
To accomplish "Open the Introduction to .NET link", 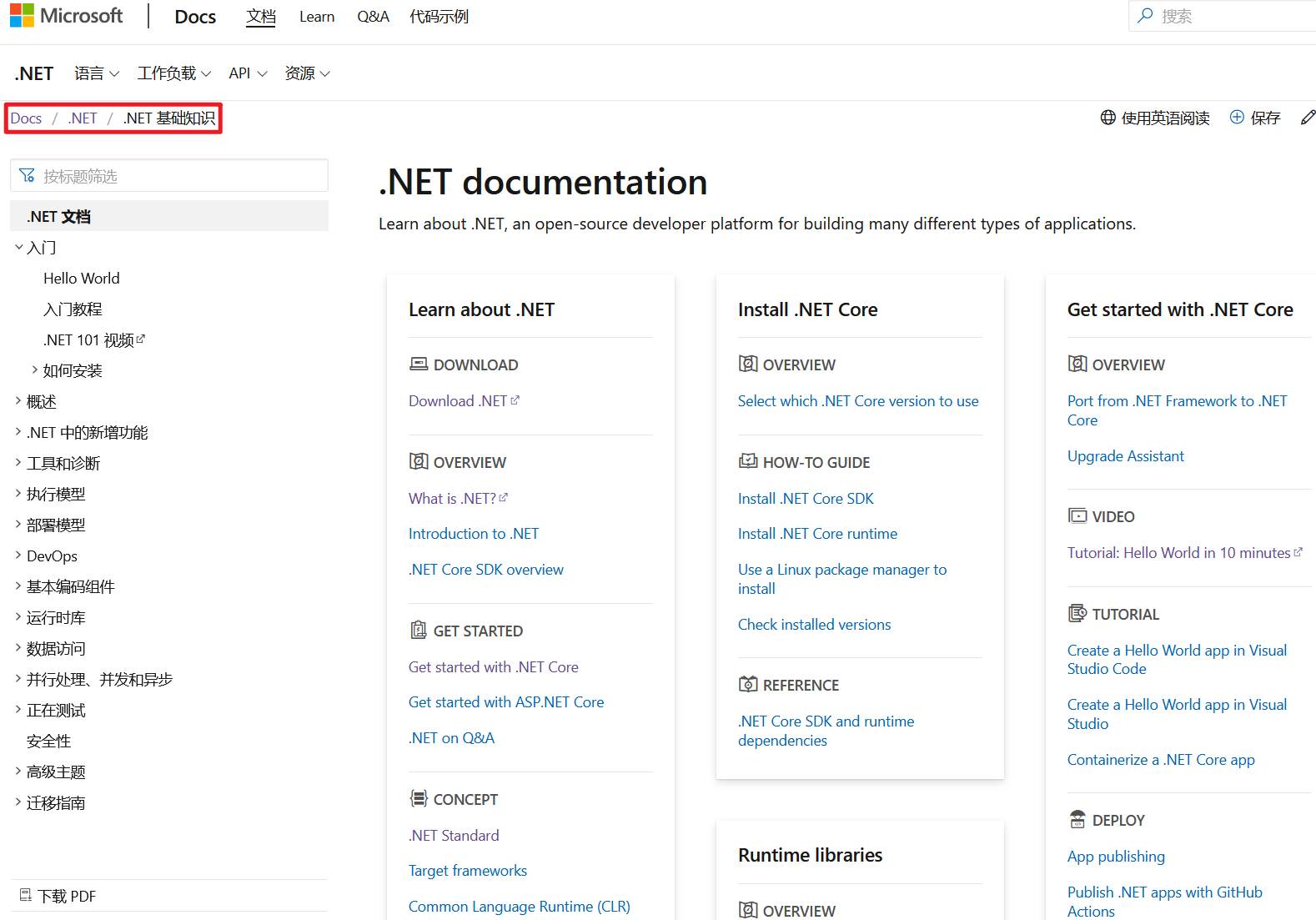I will pyautogui.click(x=473, y=533).
